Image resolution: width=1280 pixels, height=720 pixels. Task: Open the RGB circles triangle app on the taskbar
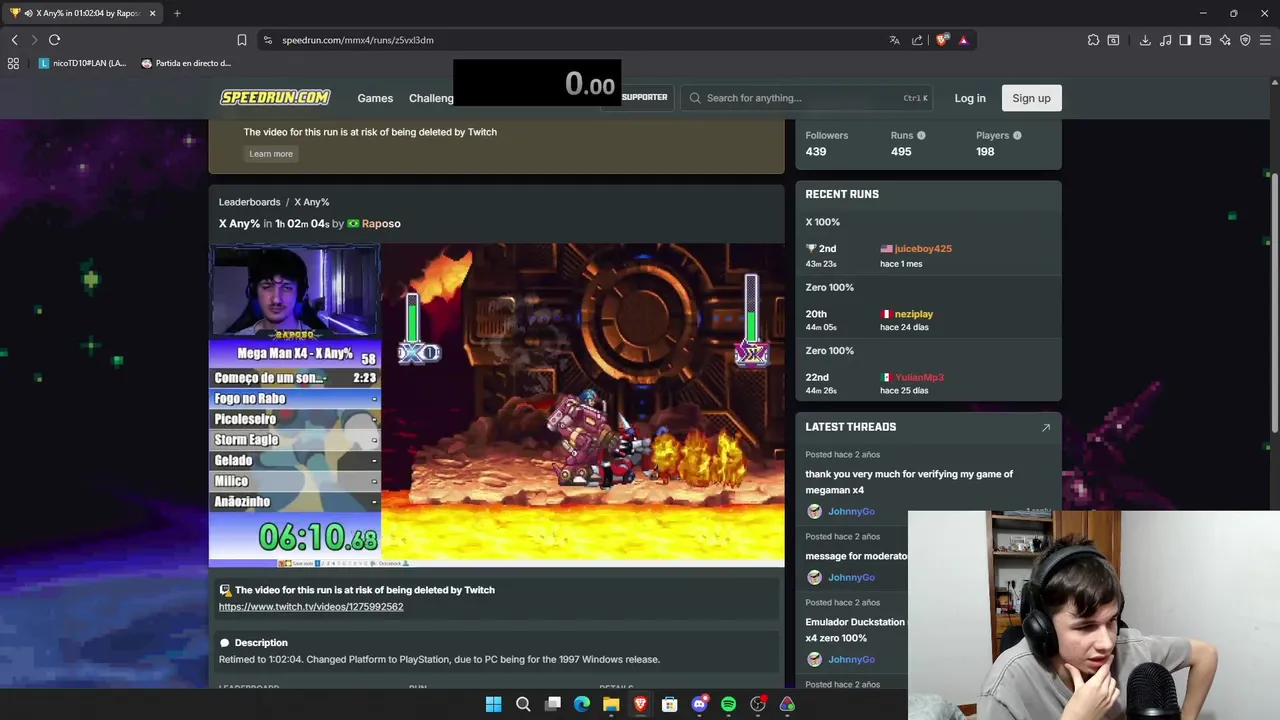[x=787, y=704]
